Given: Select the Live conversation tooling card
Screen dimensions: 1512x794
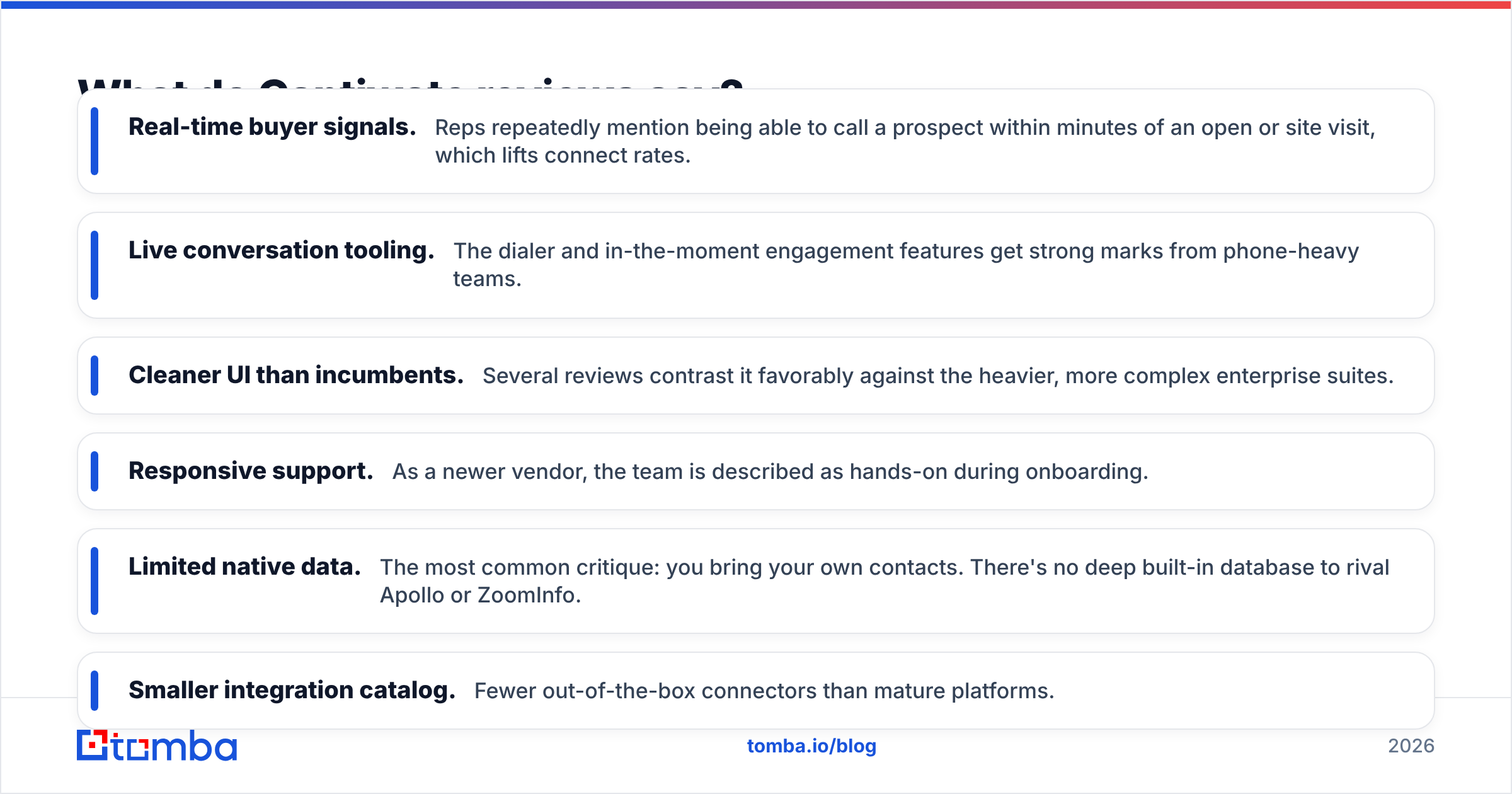Looking at the screenshot, I should click(756, 265).
